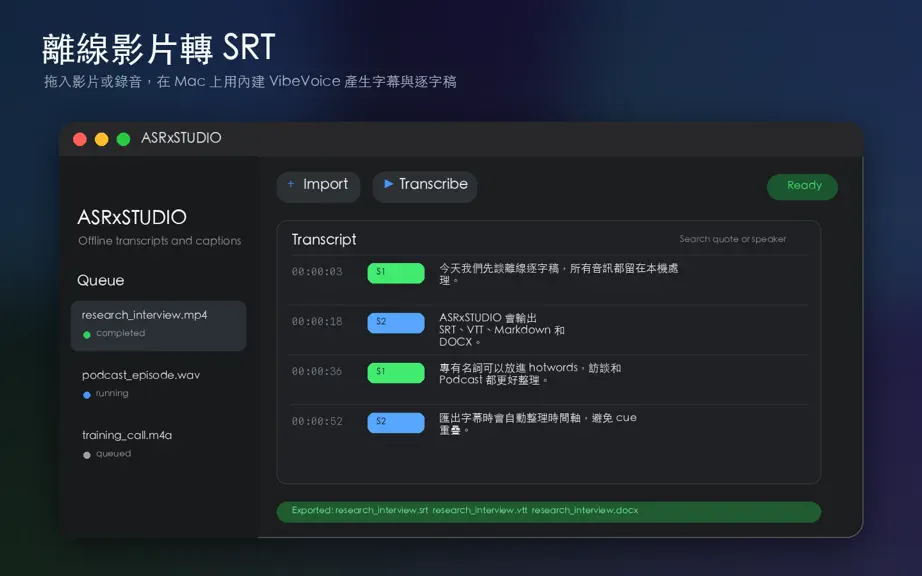Click timestamp 00:00:52
Image resolution: width=922 pixels, height=576 pixels.
(317, 421)
